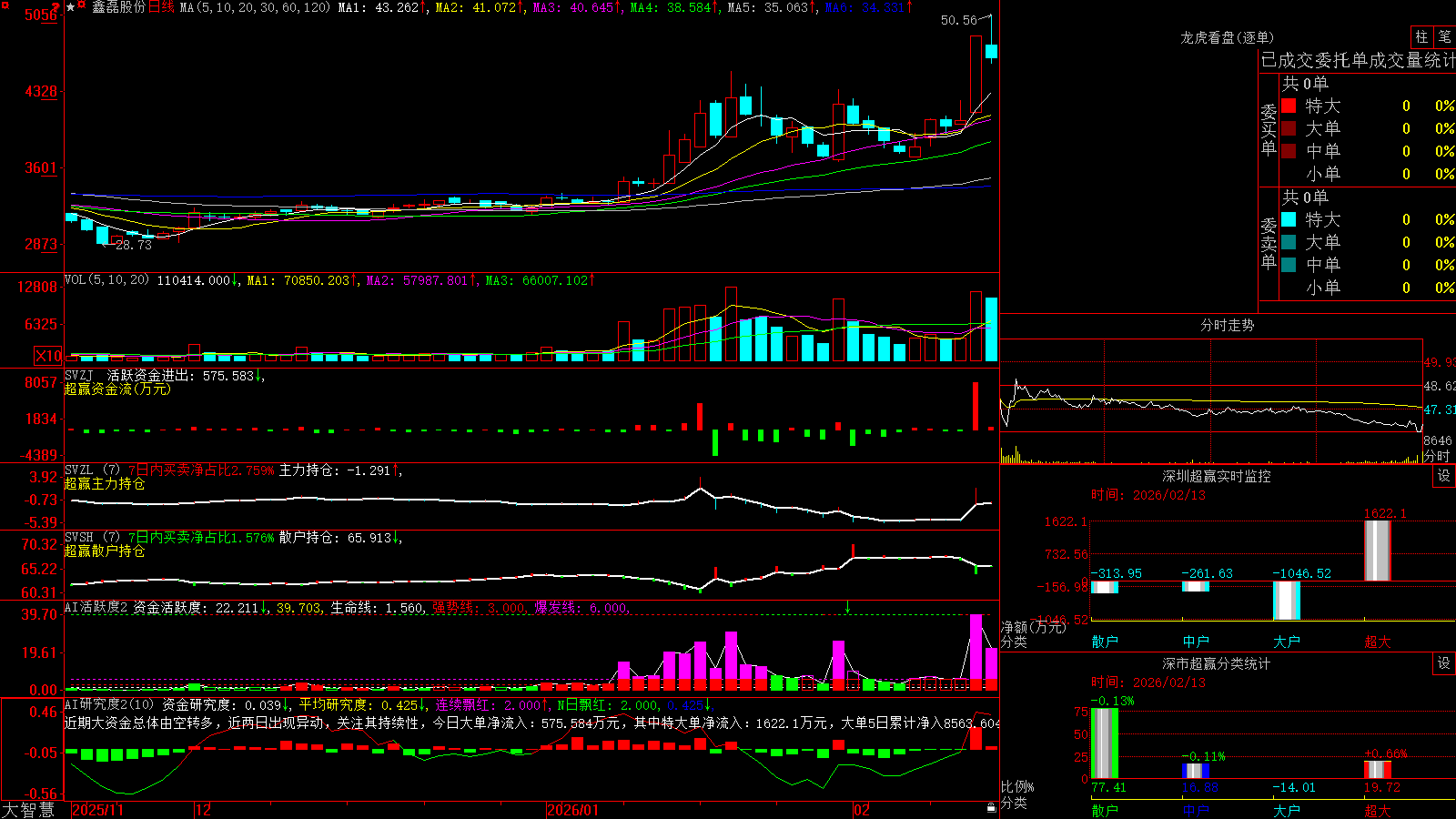Click 深市超赢分类统计 panel title
The height and width of the screenshot is (819, 1456).
click(1216, 663)
